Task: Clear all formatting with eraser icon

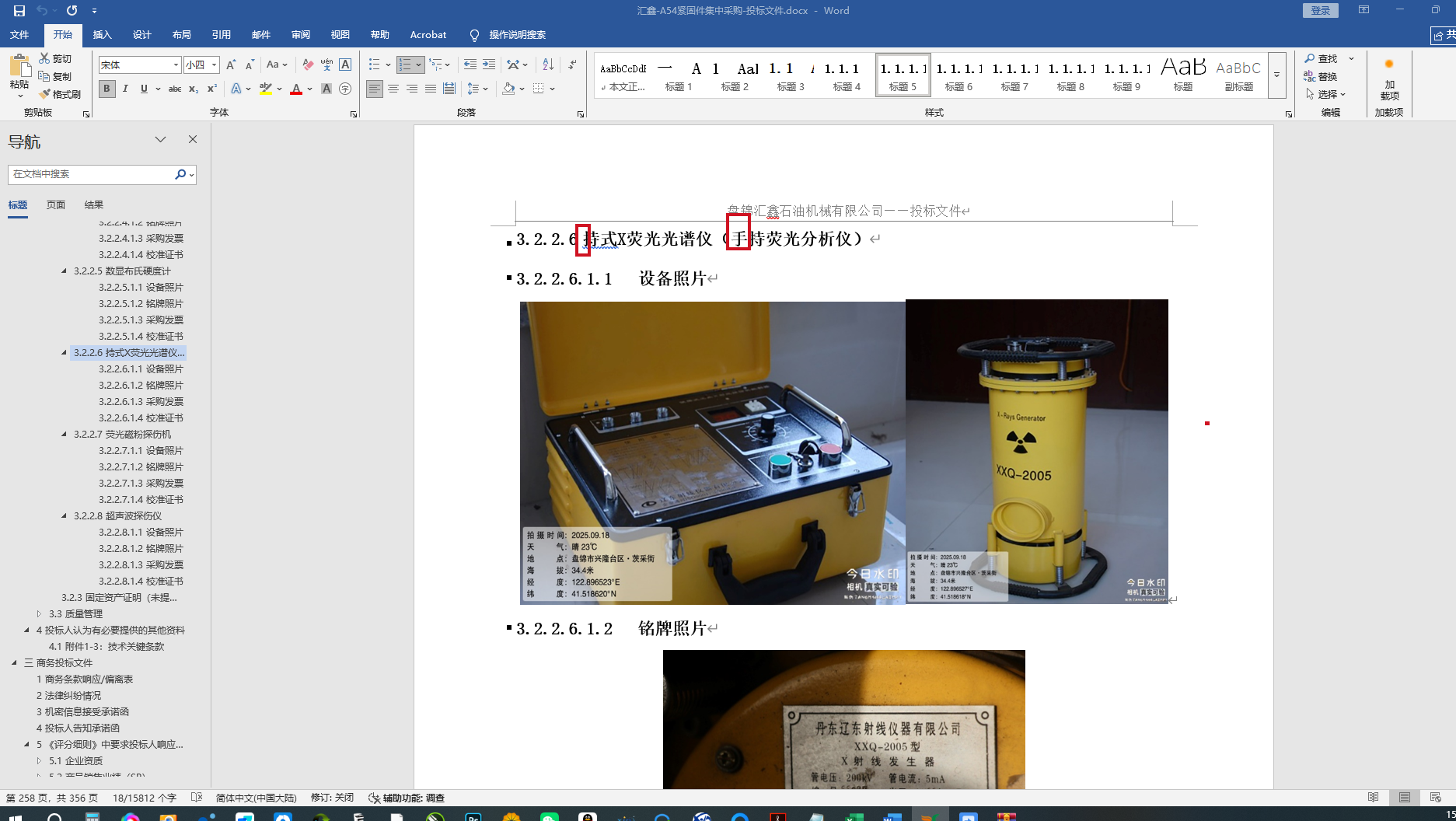Action: (308, 65)
